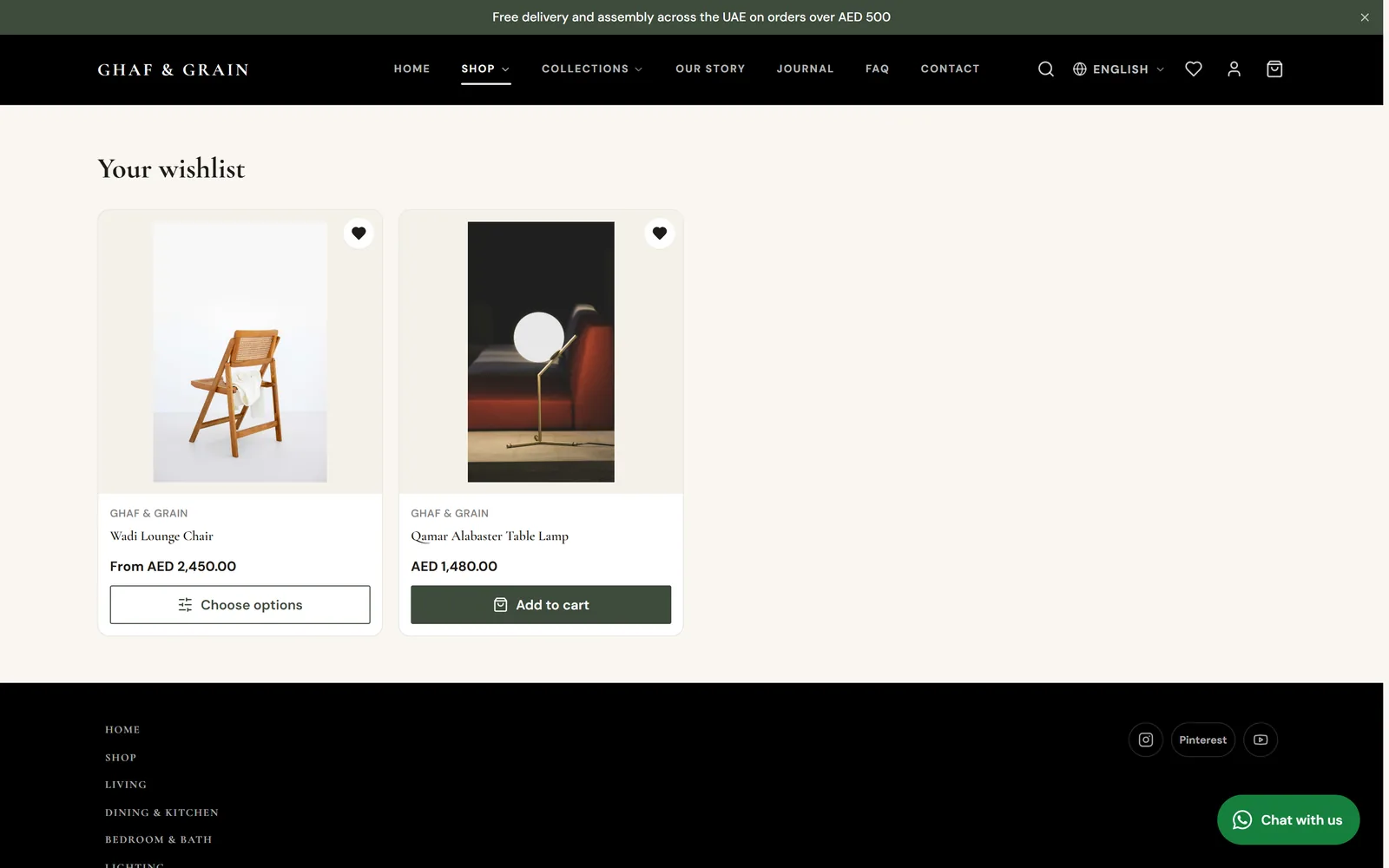Screen dimensions: 1389x868
Task: Open the Pinterest social link
Action: pos(1203,740)
